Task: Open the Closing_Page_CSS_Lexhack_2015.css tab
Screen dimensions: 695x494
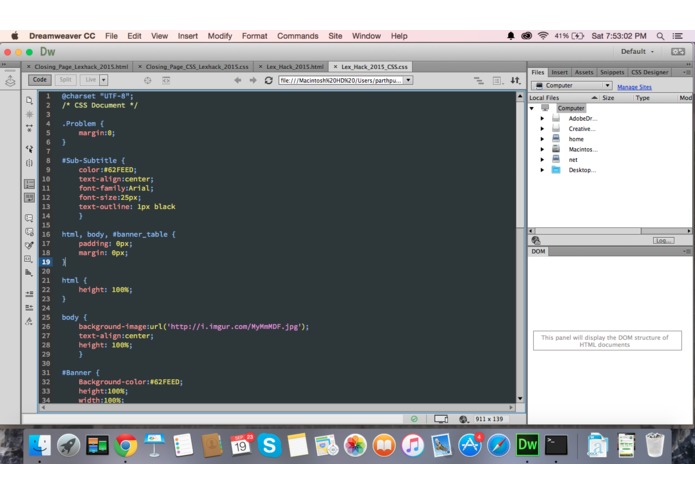Action: tap(193, 67)
